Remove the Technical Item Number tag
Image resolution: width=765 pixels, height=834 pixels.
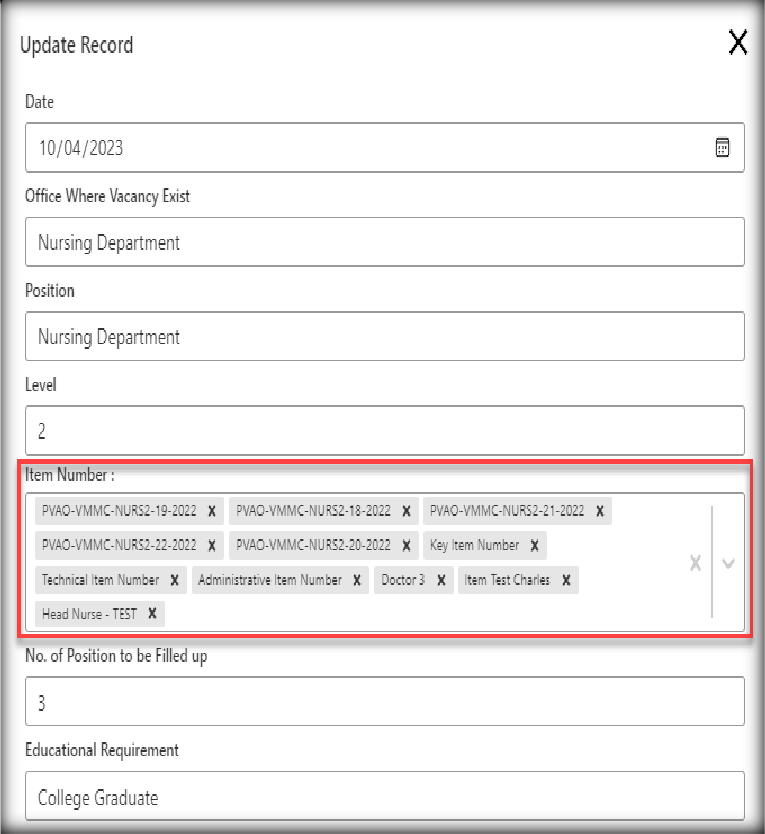(x=175, y=580)
